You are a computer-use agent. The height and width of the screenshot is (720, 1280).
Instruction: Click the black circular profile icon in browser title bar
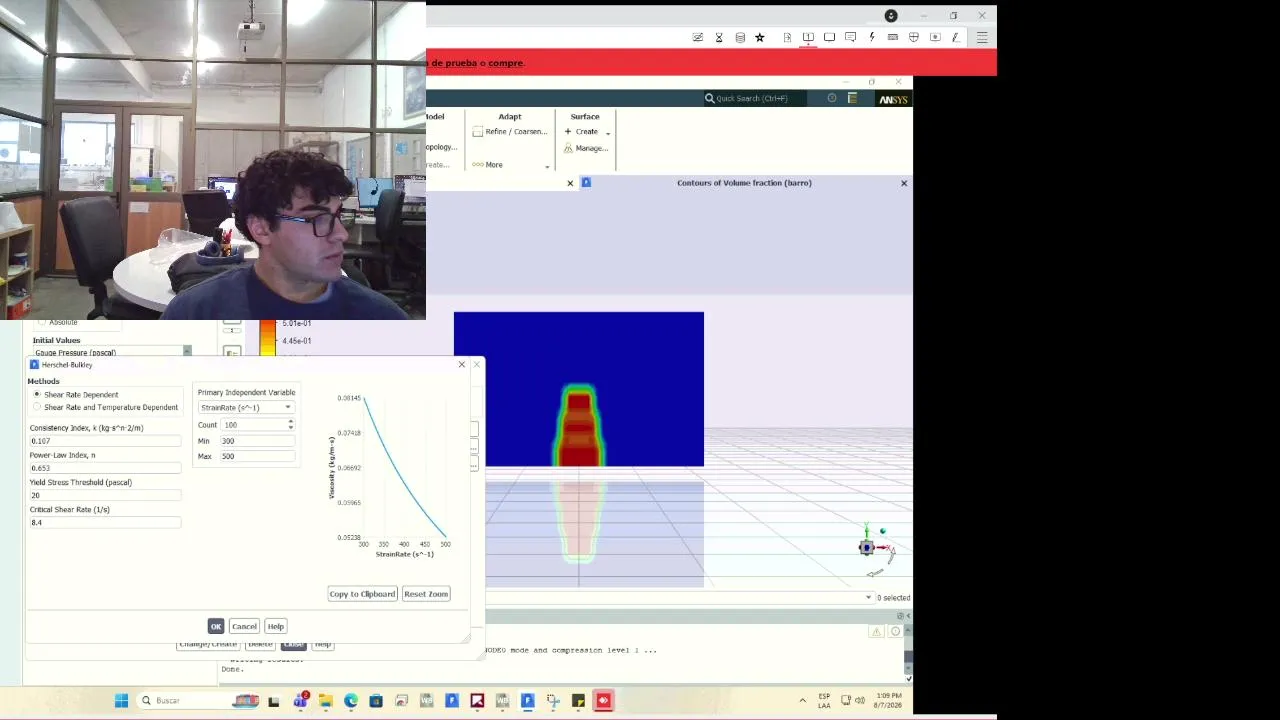tap(891, 16)
